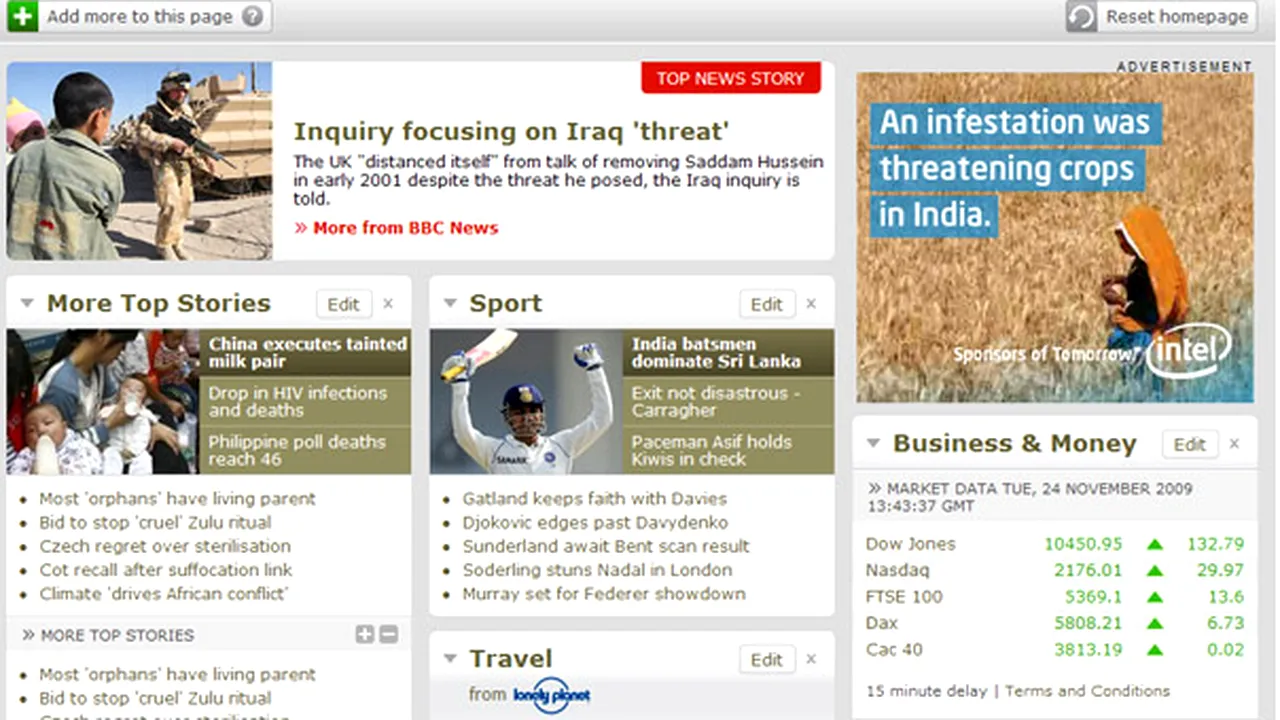Select China executes tainted milk pair tab
This screenshot has width=1280, height=720.
point(307,352)
